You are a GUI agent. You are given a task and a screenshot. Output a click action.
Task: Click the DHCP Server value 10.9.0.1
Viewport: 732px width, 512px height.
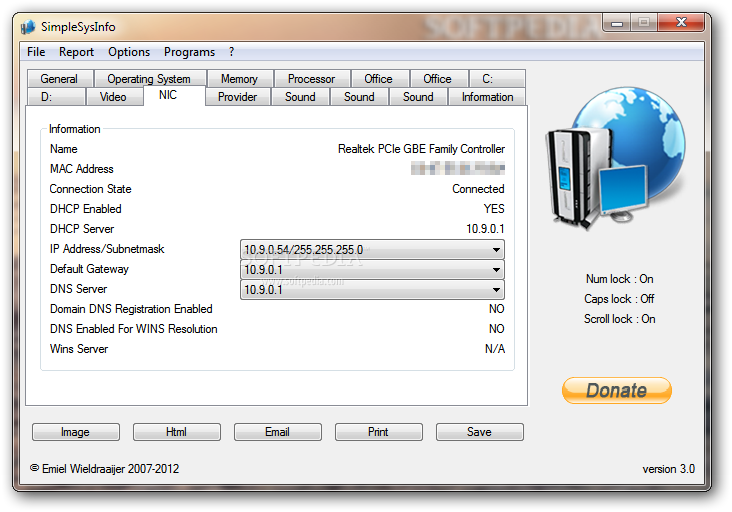coord(485,229)
